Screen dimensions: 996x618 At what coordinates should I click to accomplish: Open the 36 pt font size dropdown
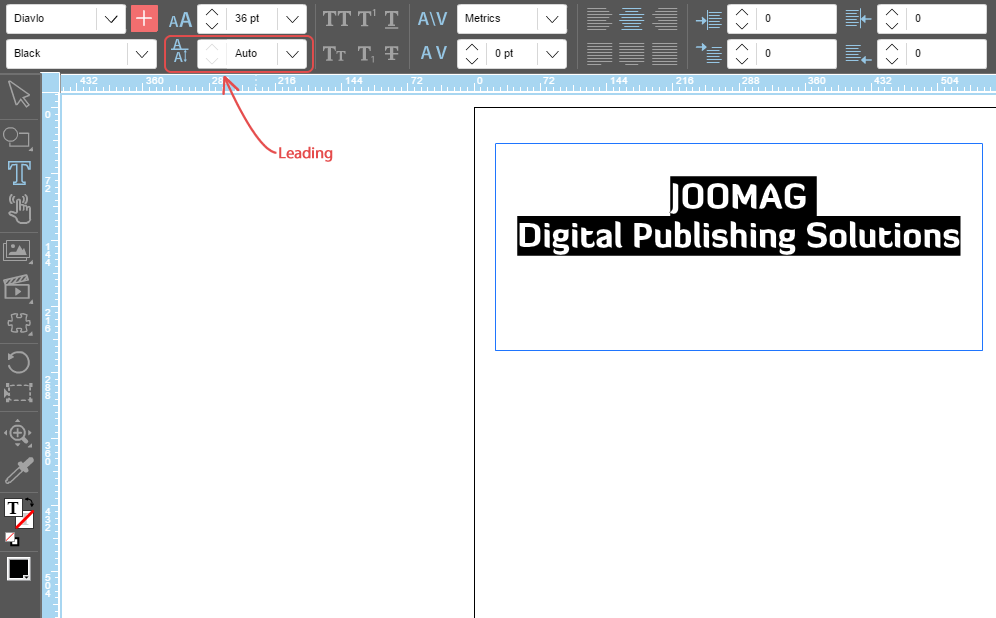coord(292,19)
